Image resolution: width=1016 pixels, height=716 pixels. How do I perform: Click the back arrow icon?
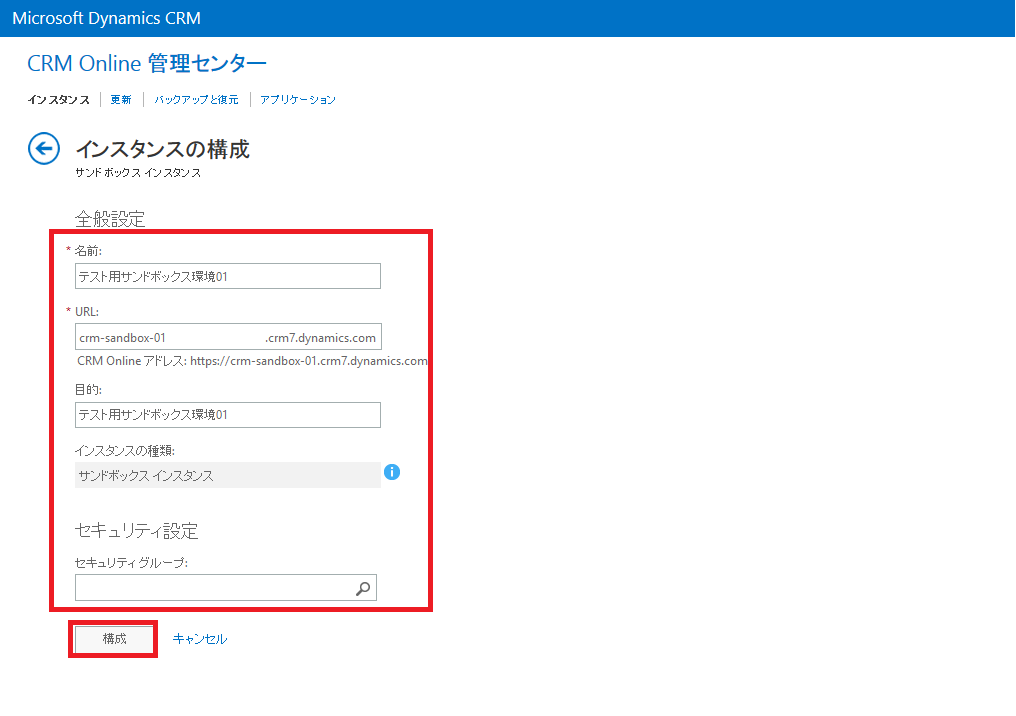click(x=44, y=149)
